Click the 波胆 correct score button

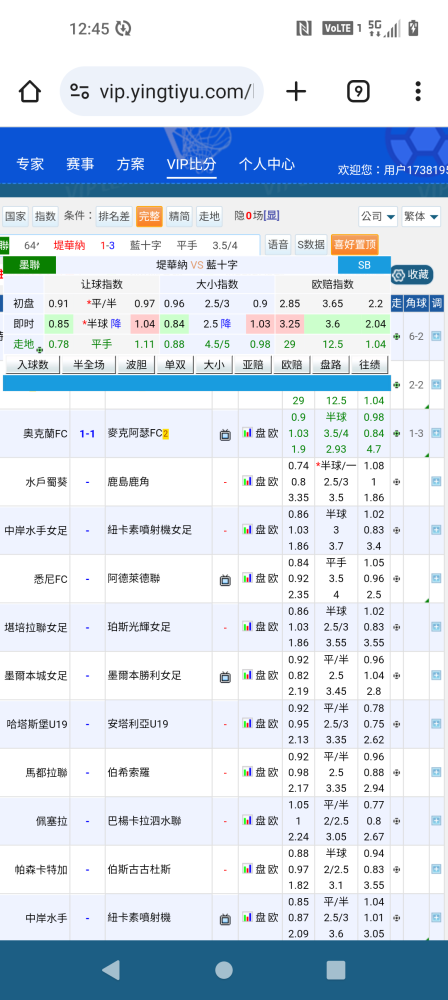[x=137, y=365]
